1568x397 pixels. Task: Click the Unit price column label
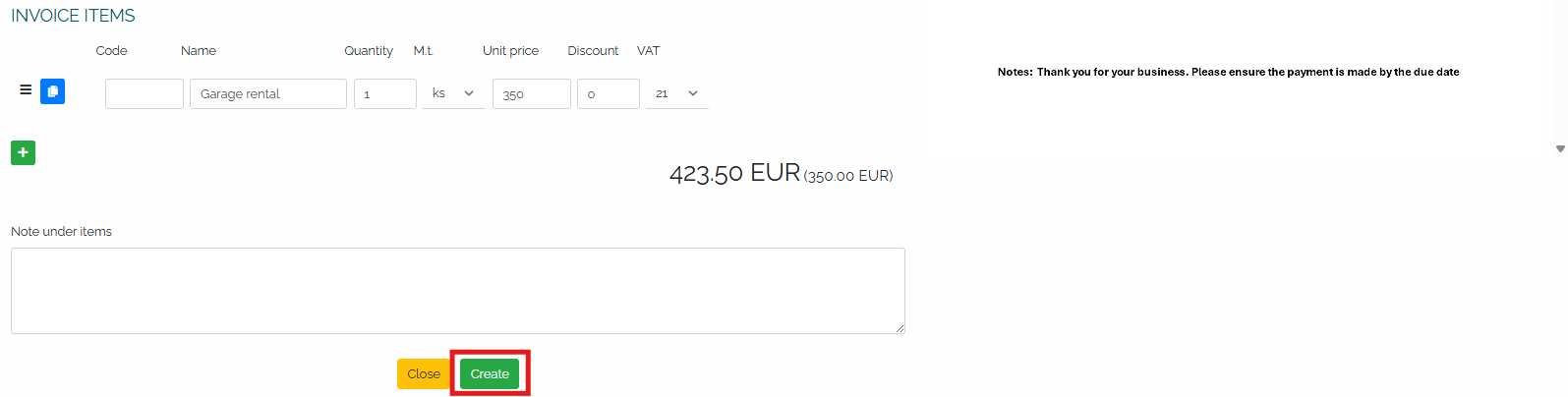click(510, 51)
